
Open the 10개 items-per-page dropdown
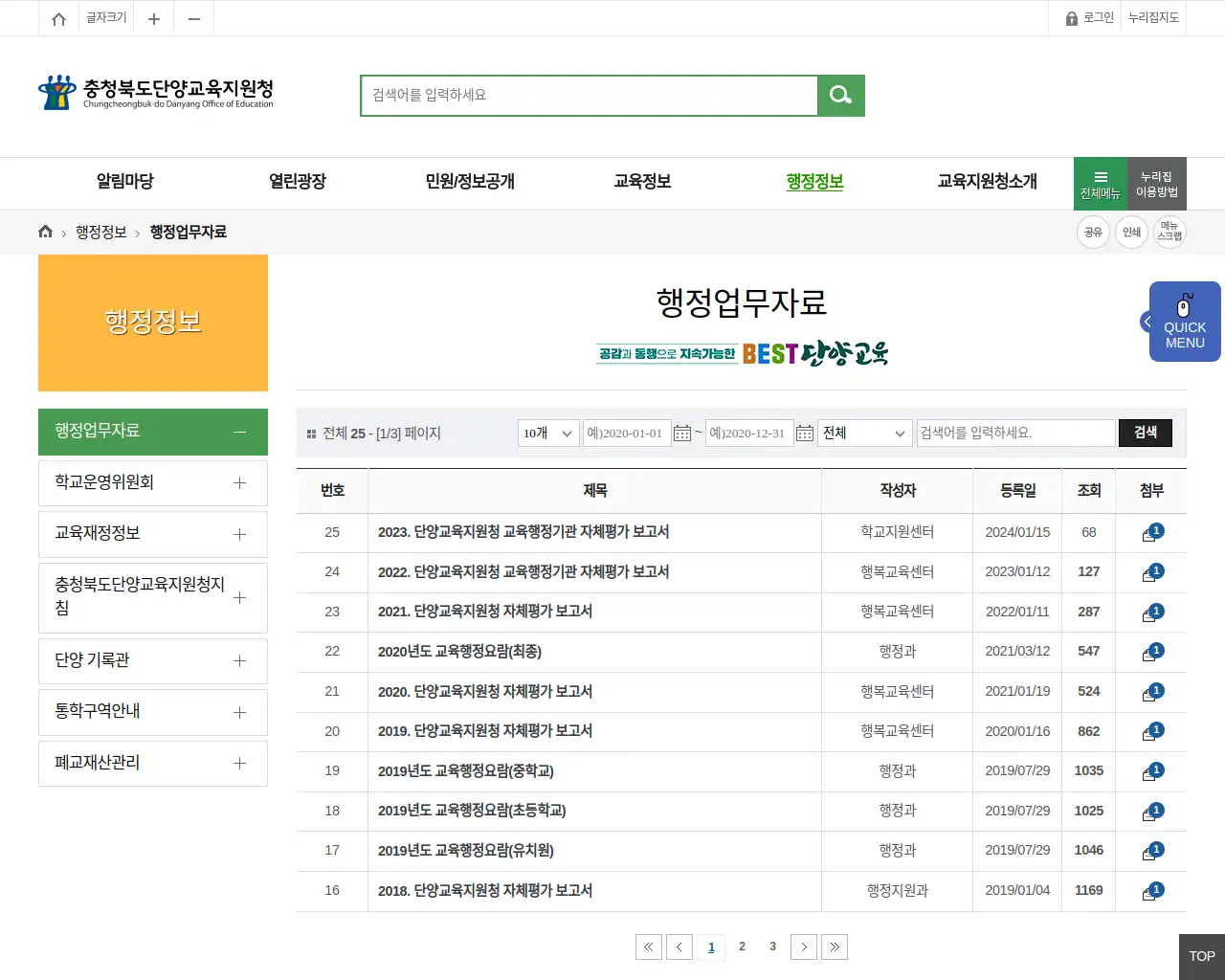(x=548, y=434)
